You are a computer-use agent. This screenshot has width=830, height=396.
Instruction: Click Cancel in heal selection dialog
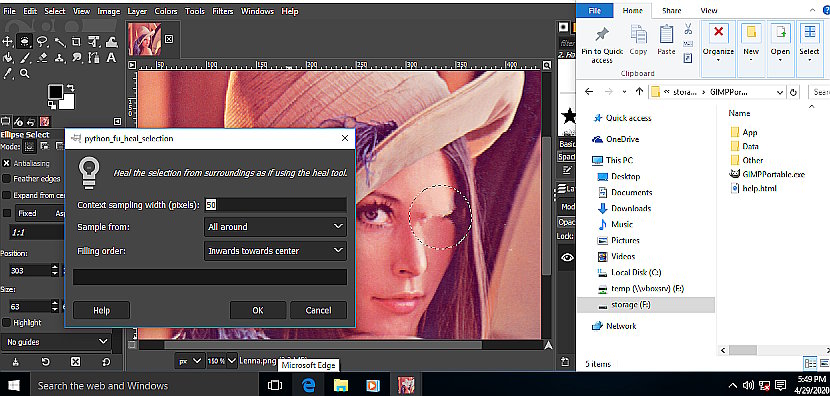click(319, 310)
